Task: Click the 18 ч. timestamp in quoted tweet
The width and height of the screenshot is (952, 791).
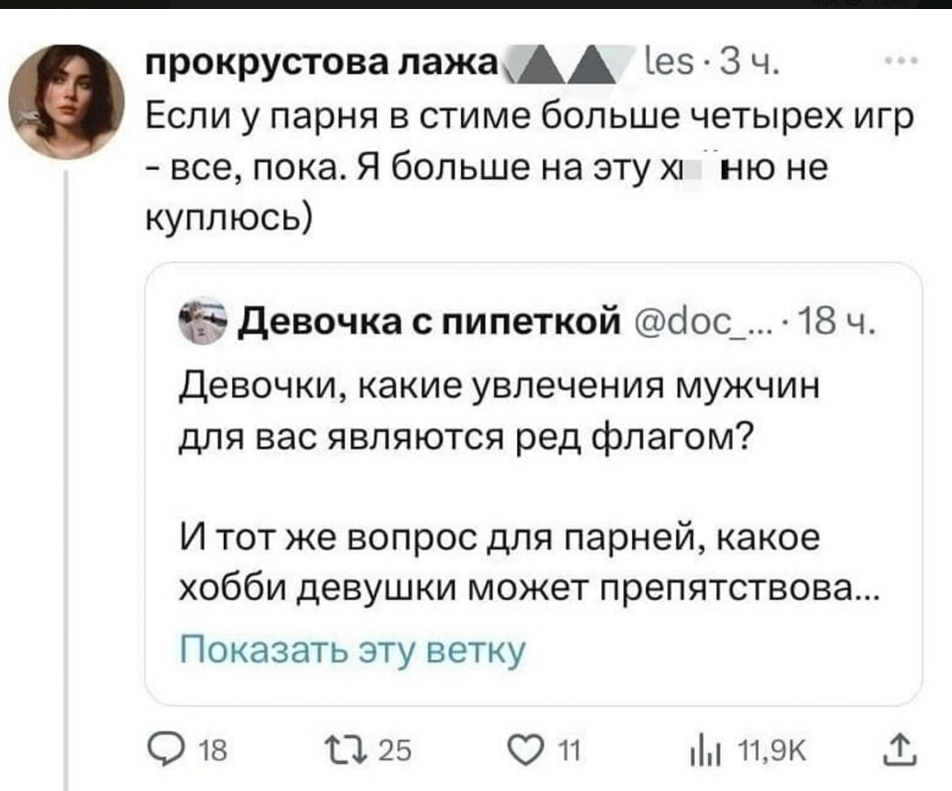Action: click(x=844, y=322)
